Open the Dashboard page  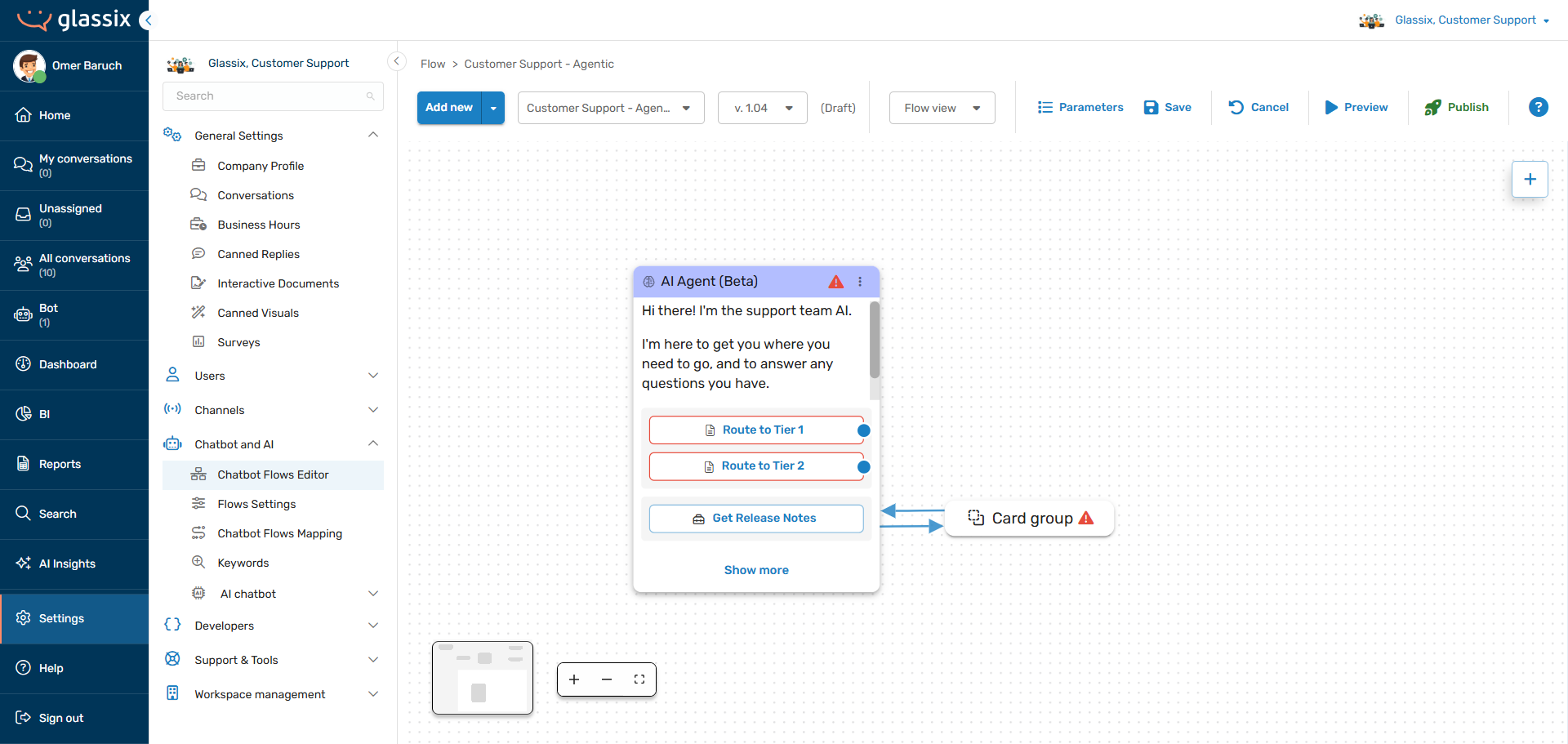click(x=74, y=364)
